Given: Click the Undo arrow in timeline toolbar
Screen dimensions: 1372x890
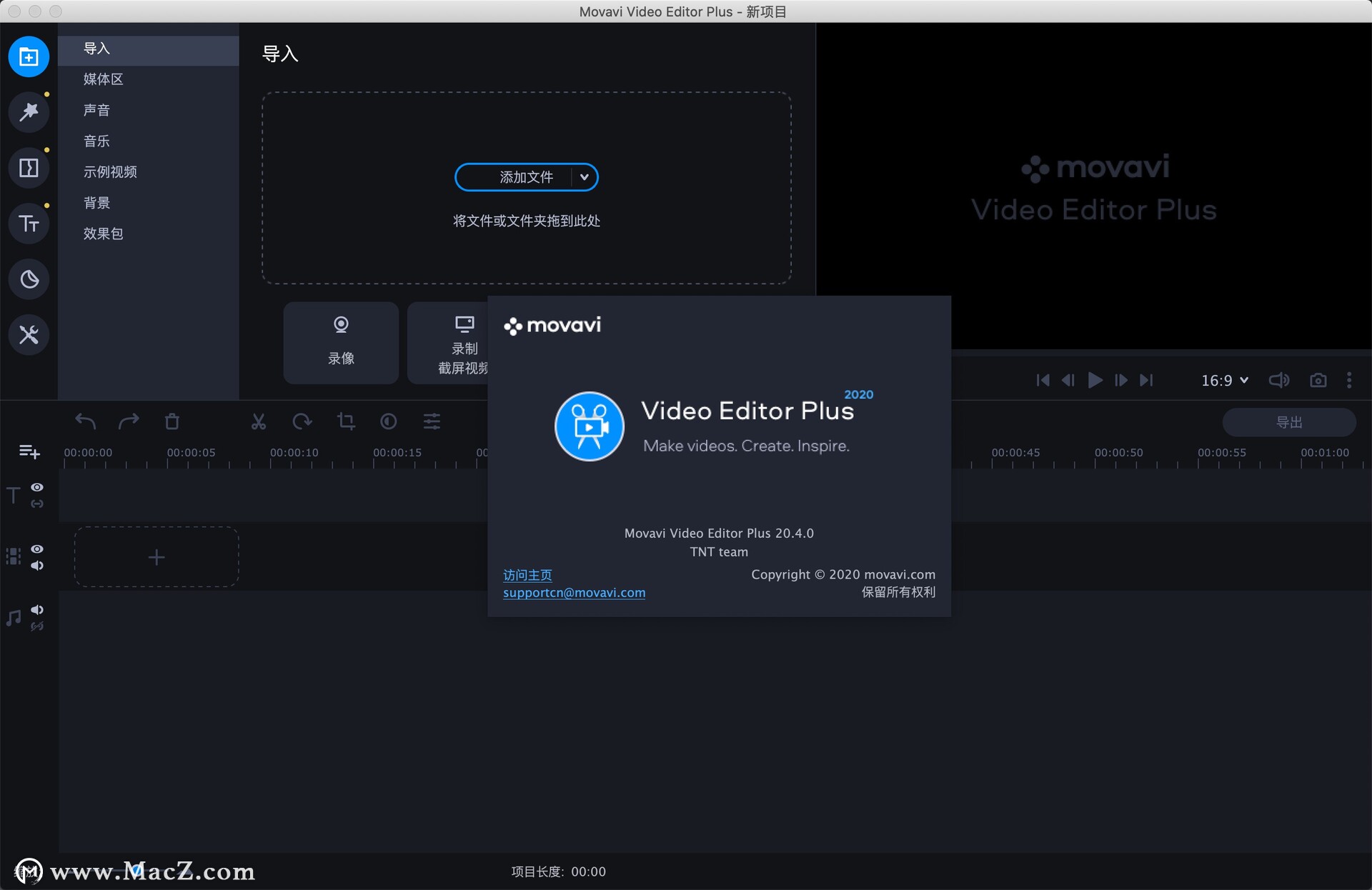Looking at the screenshot, I should 86,421.
